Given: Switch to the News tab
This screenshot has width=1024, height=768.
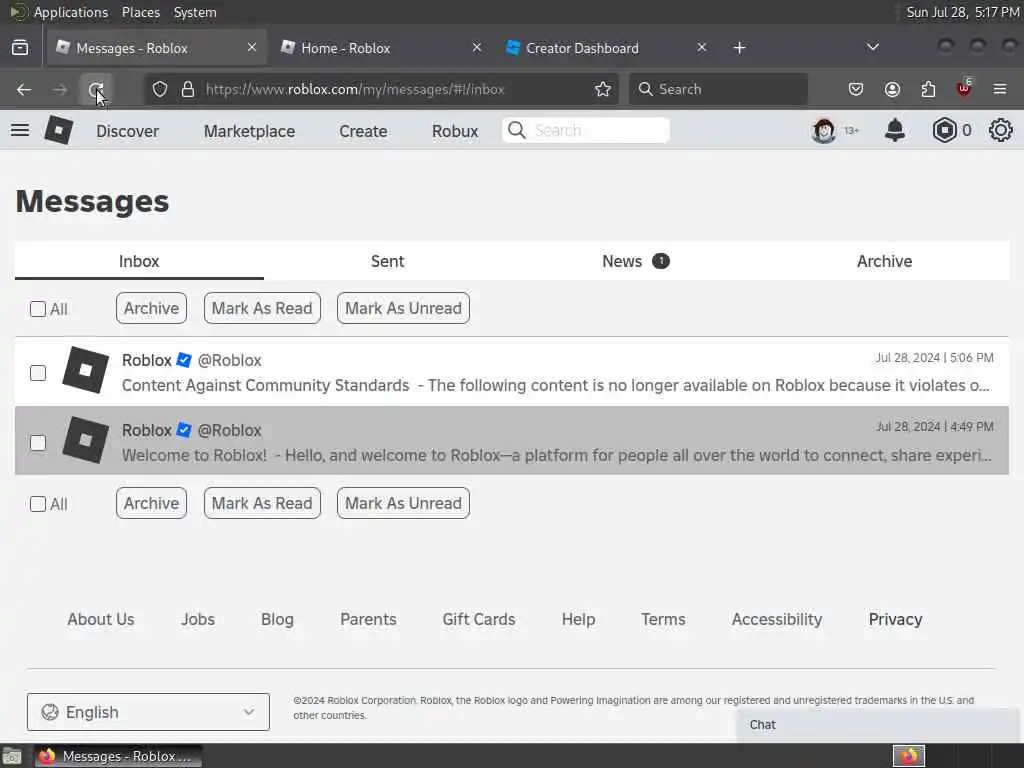Looking at the screenshot, I should pos(636,261).
